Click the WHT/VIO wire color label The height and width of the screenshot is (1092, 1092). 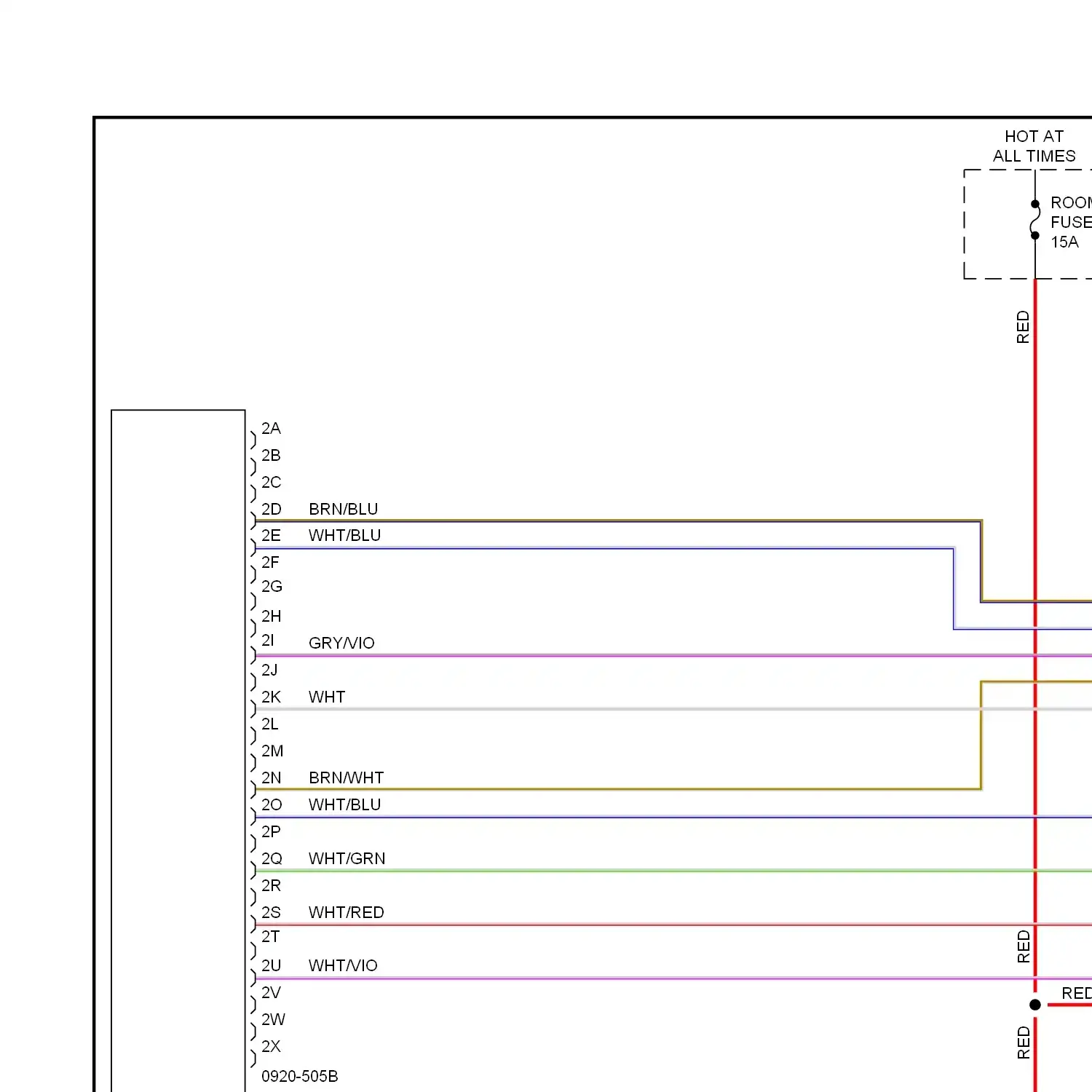343,965
